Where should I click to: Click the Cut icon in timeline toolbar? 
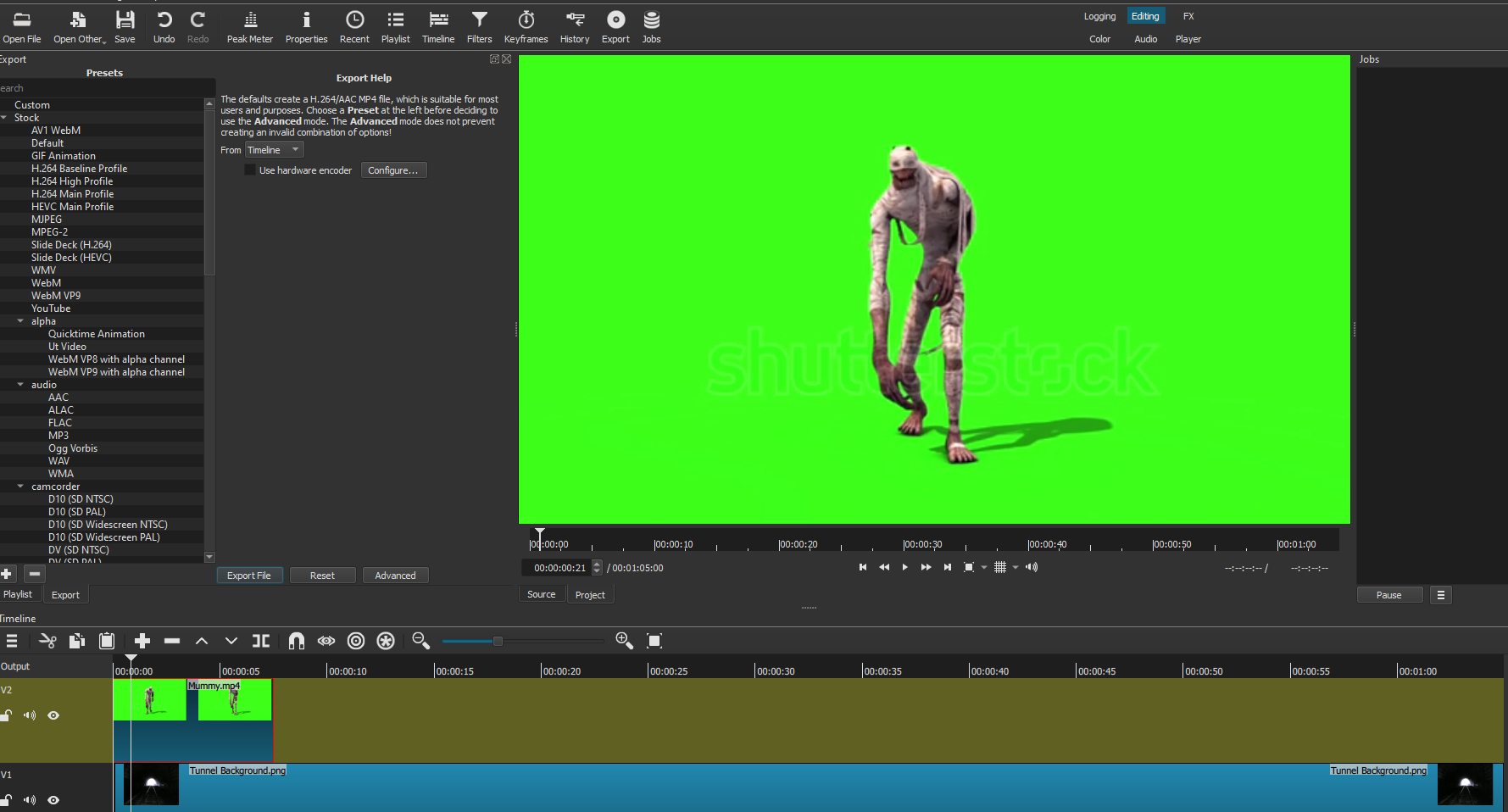click(x=47, y=641)
